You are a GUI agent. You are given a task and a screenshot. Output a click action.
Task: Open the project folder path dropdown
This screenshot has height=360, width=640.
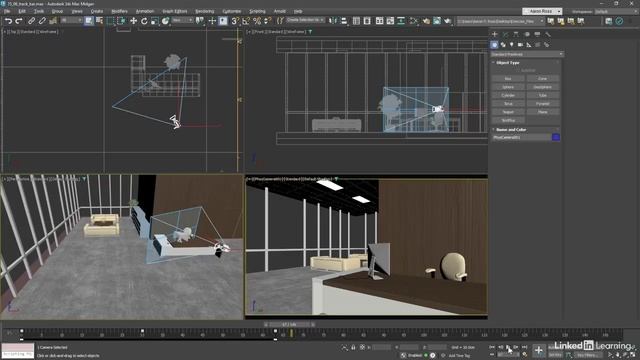pos(500,21)
